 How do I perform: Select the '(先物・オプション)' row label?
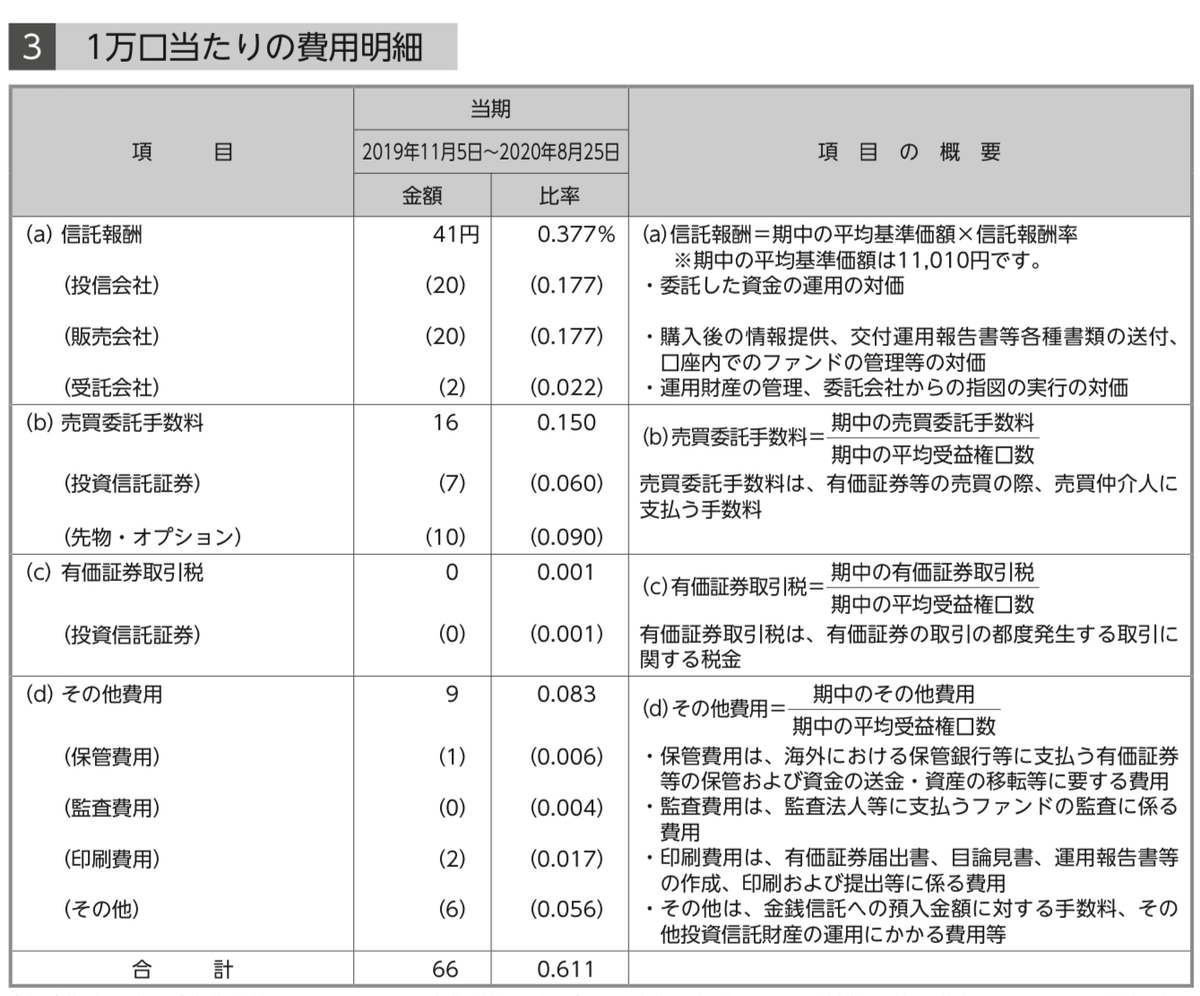point(152,536)
